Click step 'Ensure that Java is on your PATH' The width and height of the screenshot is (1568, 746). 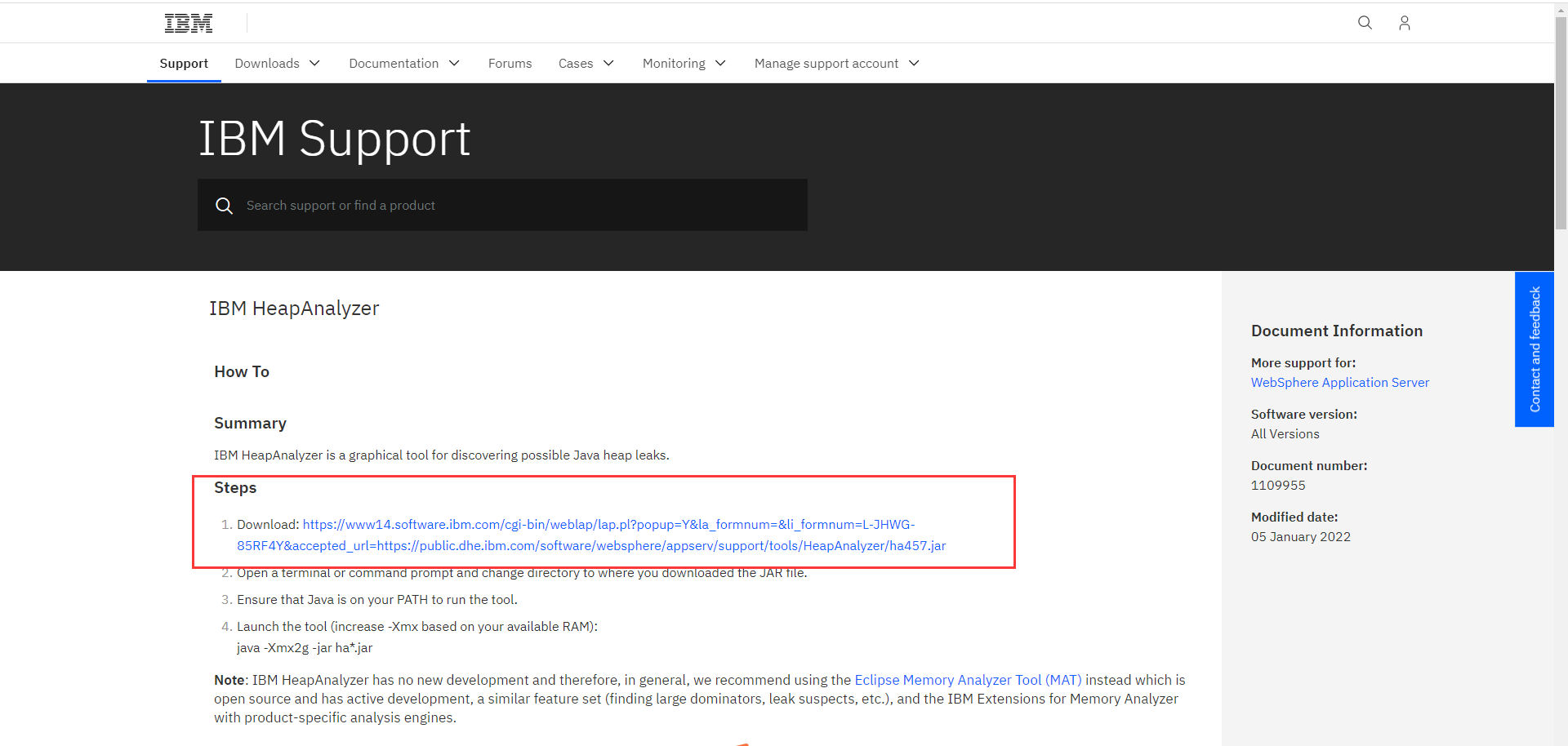pos(377,600)
